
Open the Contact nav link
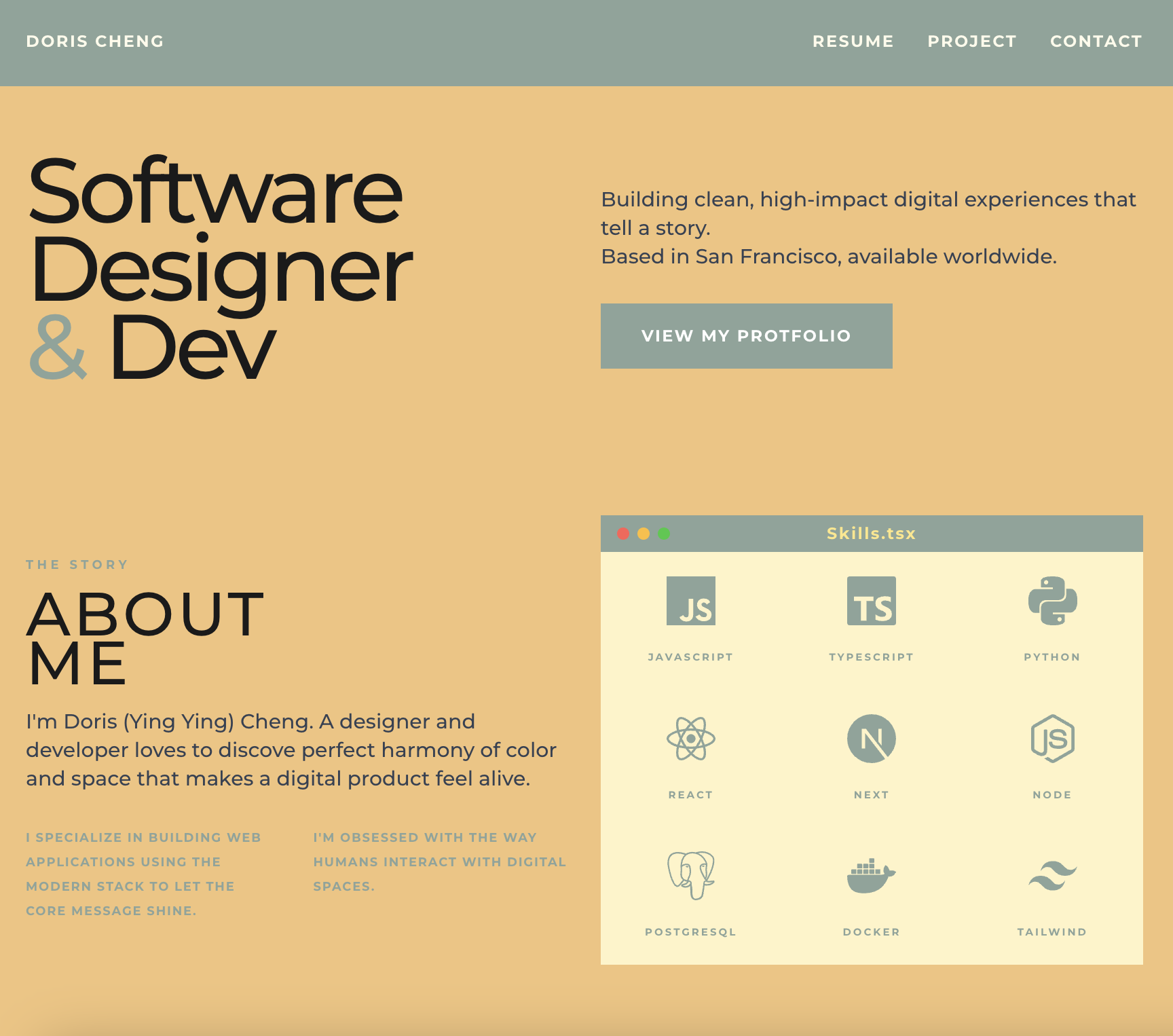[1096, 41]
